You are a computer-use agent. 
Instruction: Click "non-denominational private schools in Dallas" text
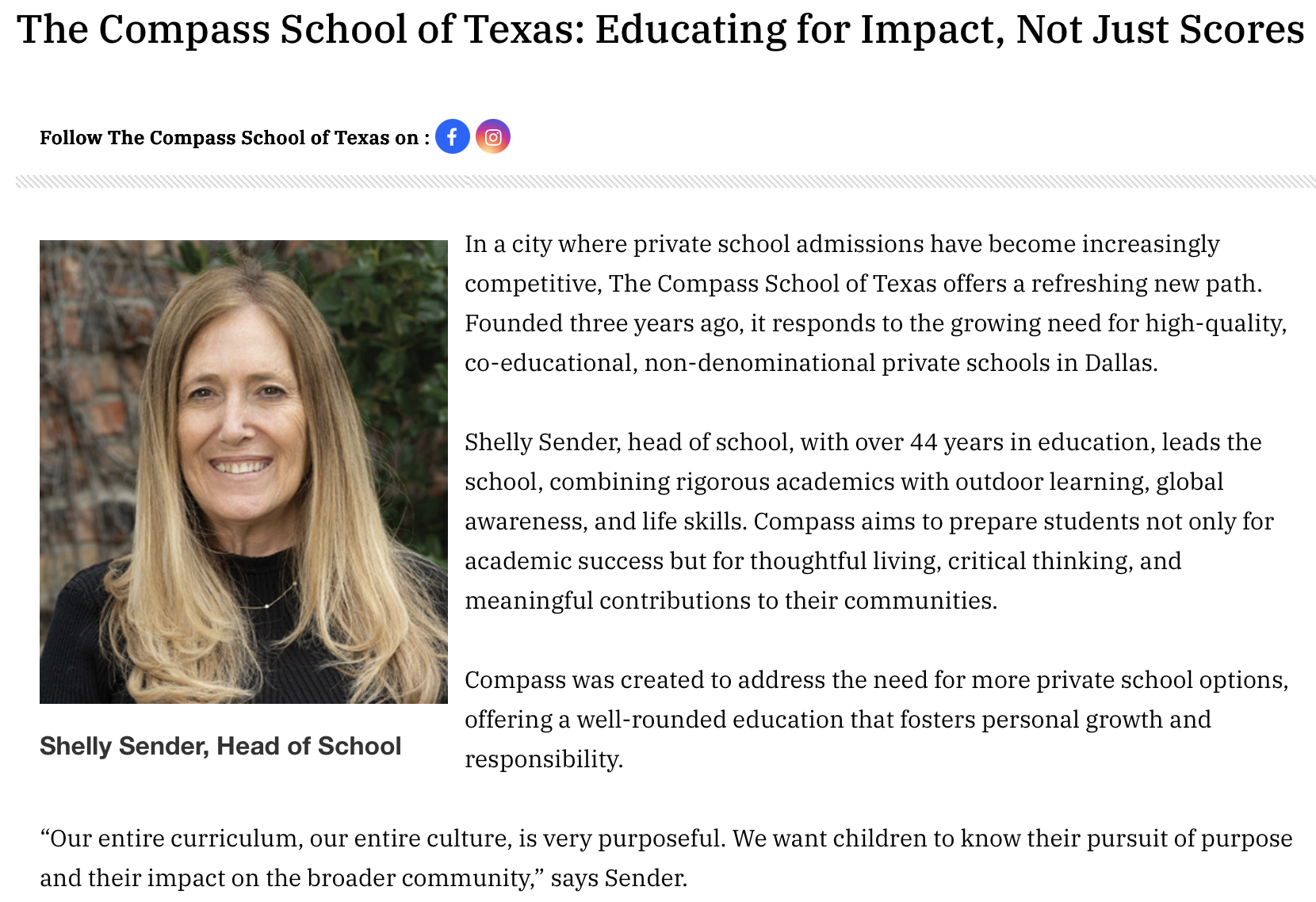(901, 363)
